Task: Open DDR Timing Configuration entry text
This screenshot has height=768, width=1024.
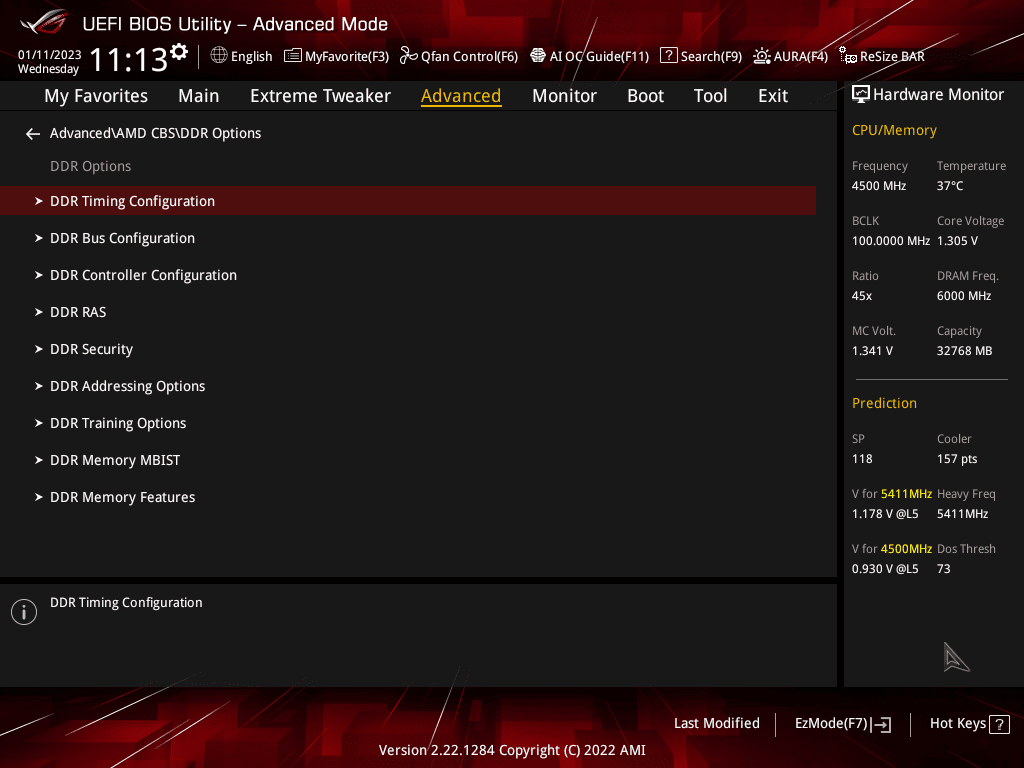Action: click(x=133, y=201)
